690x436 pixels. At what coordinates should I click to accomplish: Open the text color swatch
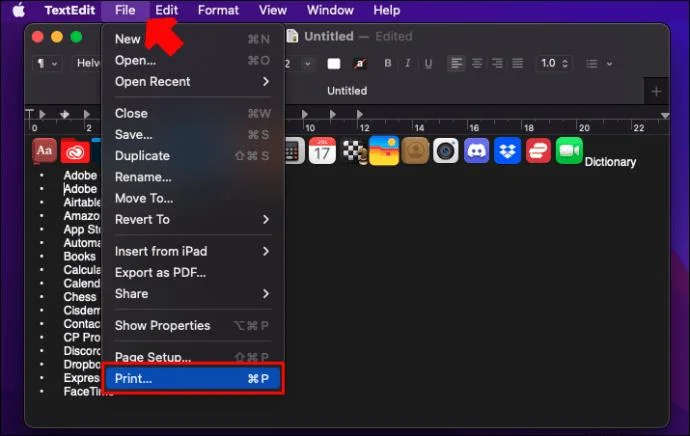coord(334,64)
